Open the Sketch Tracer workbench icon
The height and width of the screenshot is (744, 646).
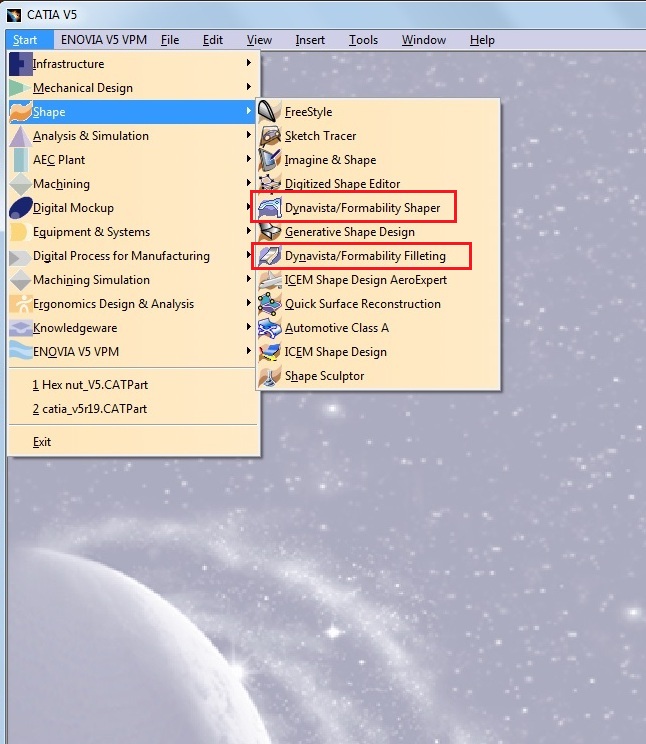click(x=270, y=136)
